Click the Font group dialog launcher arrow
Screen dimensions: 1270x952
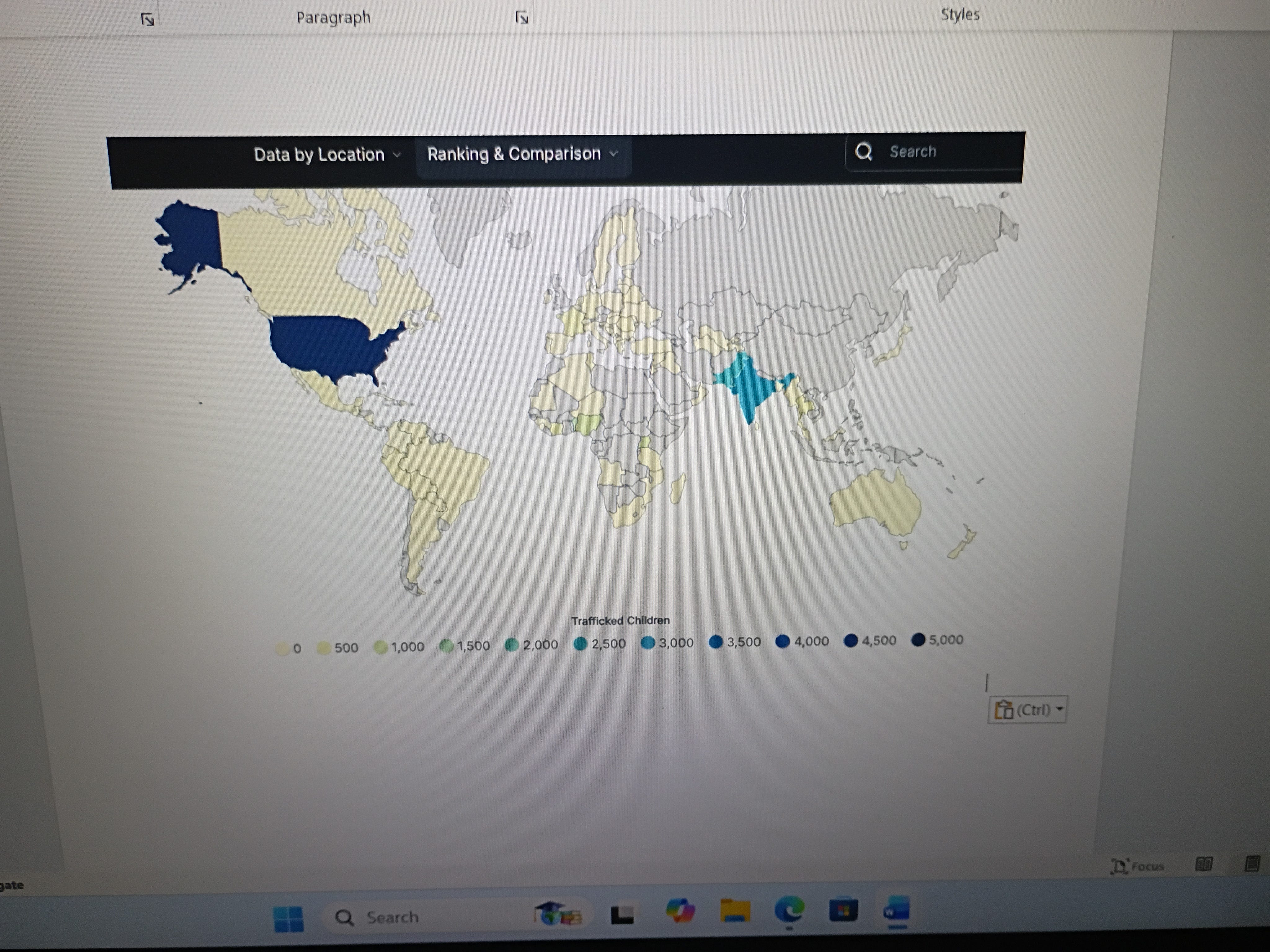click(x=148, y=20)
